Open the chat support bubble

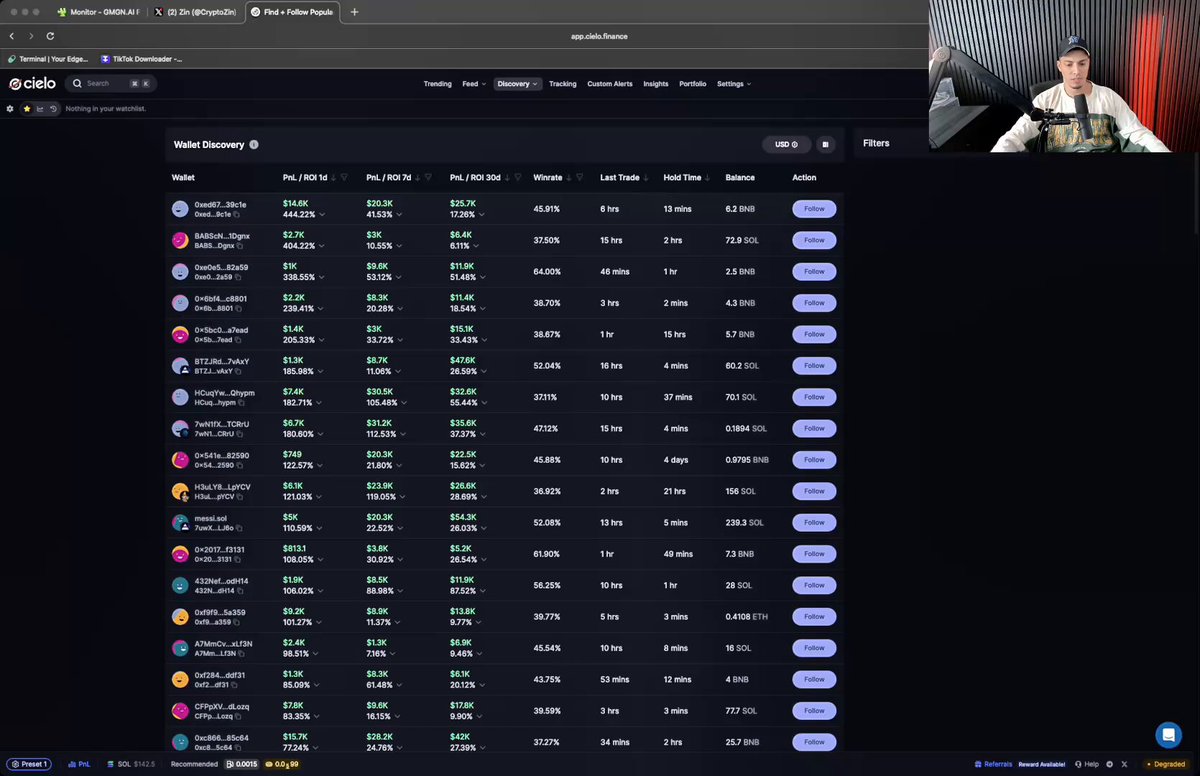[1168, 735]
